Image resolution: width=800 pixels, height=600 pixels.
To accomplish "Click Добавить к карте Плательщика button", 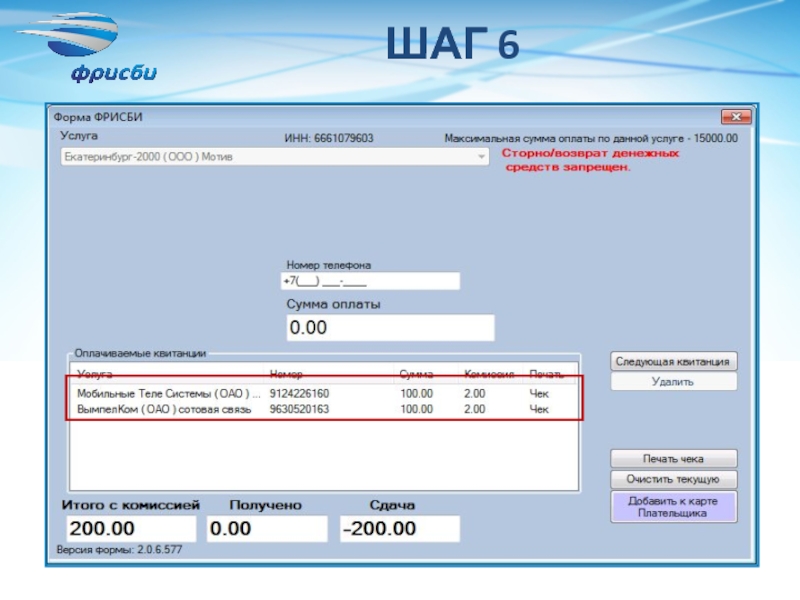I will [673, 507].
